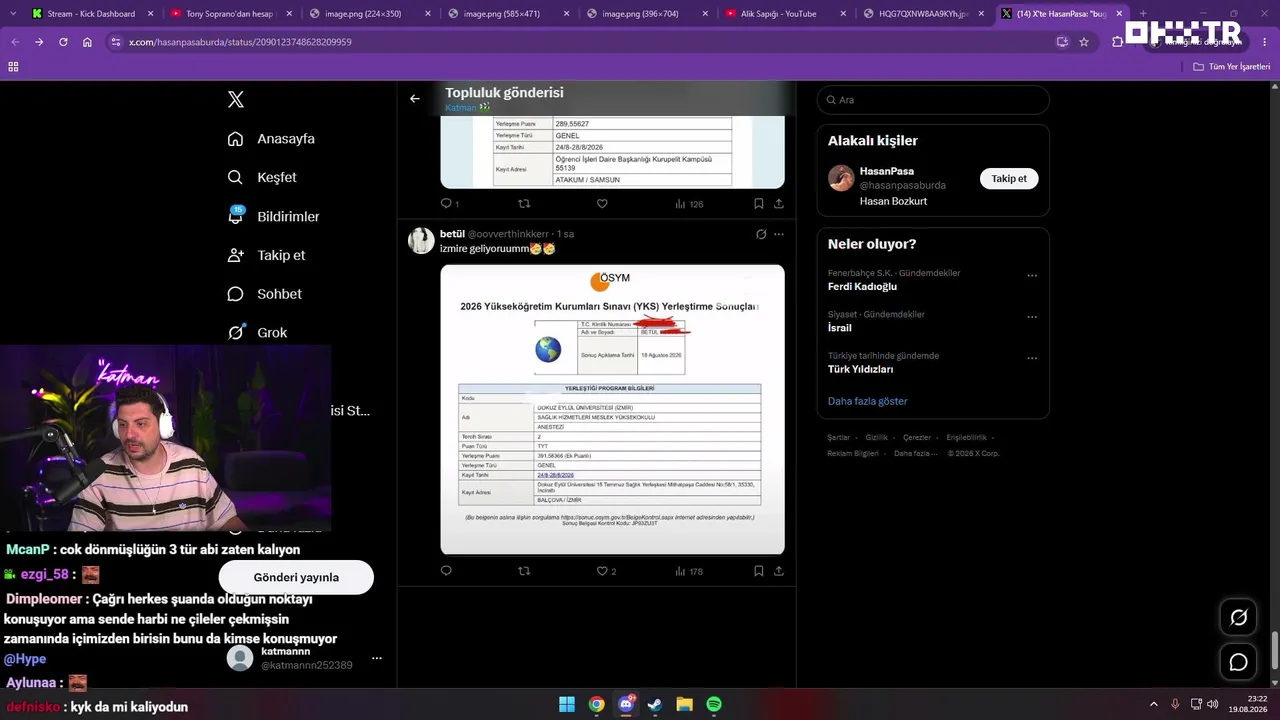Like the post with 126 views

(x=602, y=204)
